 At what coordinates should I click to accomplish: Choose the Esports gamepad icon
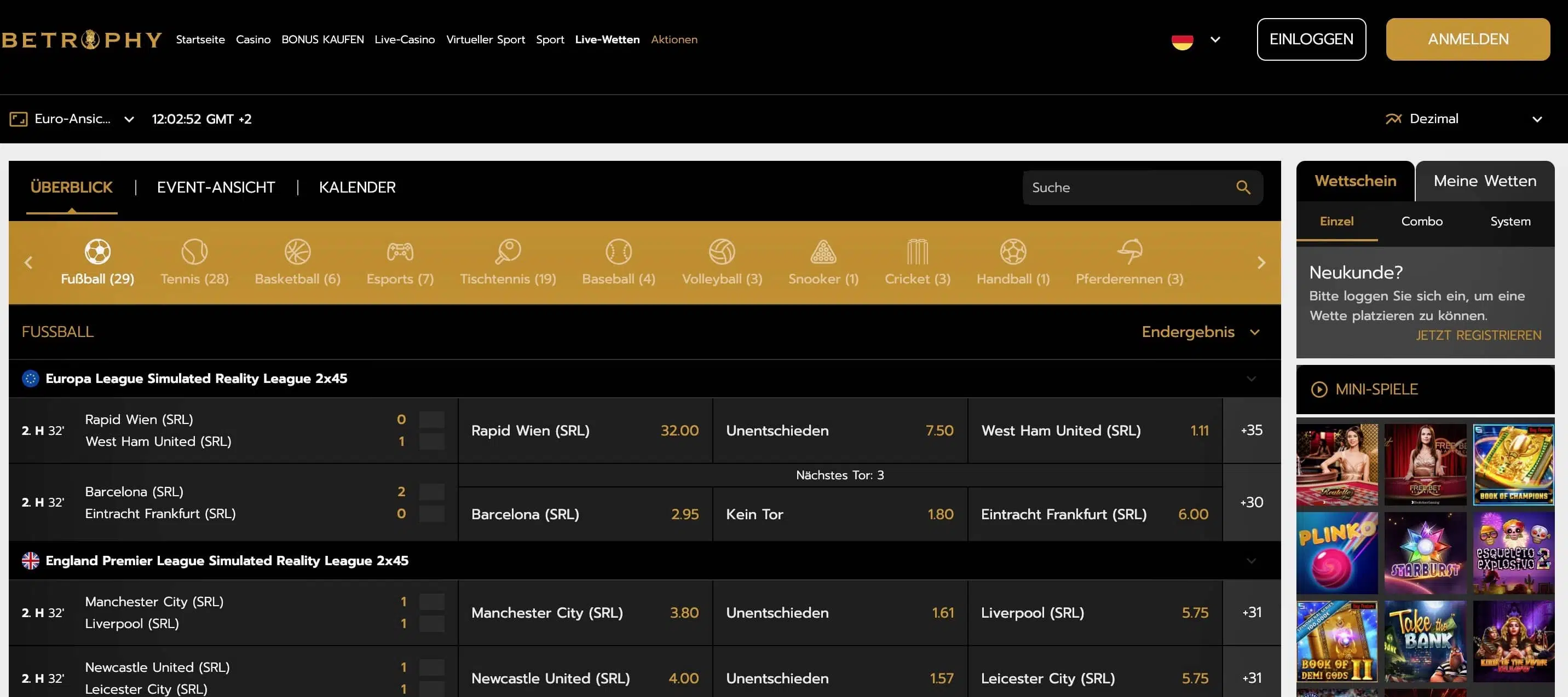400,251
